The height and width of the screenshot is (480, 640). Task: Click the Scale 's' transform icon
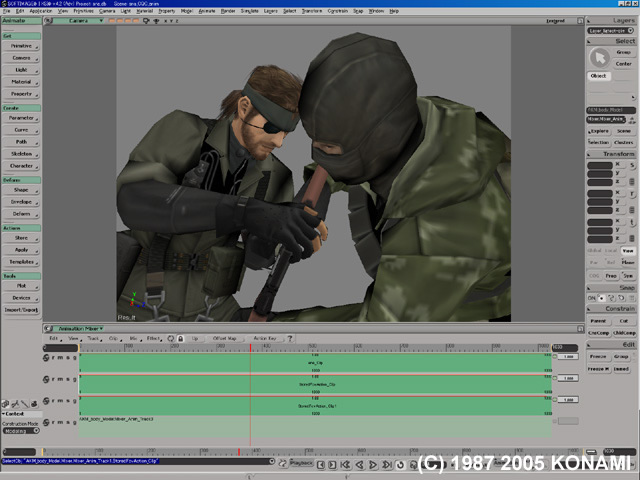tap(632, 165)
